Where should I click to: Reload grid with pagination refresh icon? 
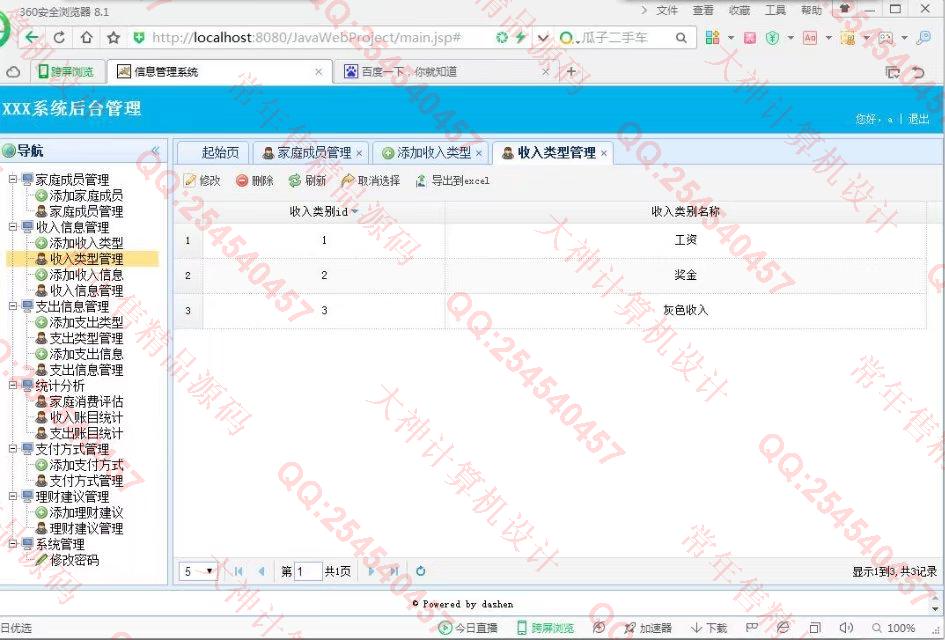point(421,571)
